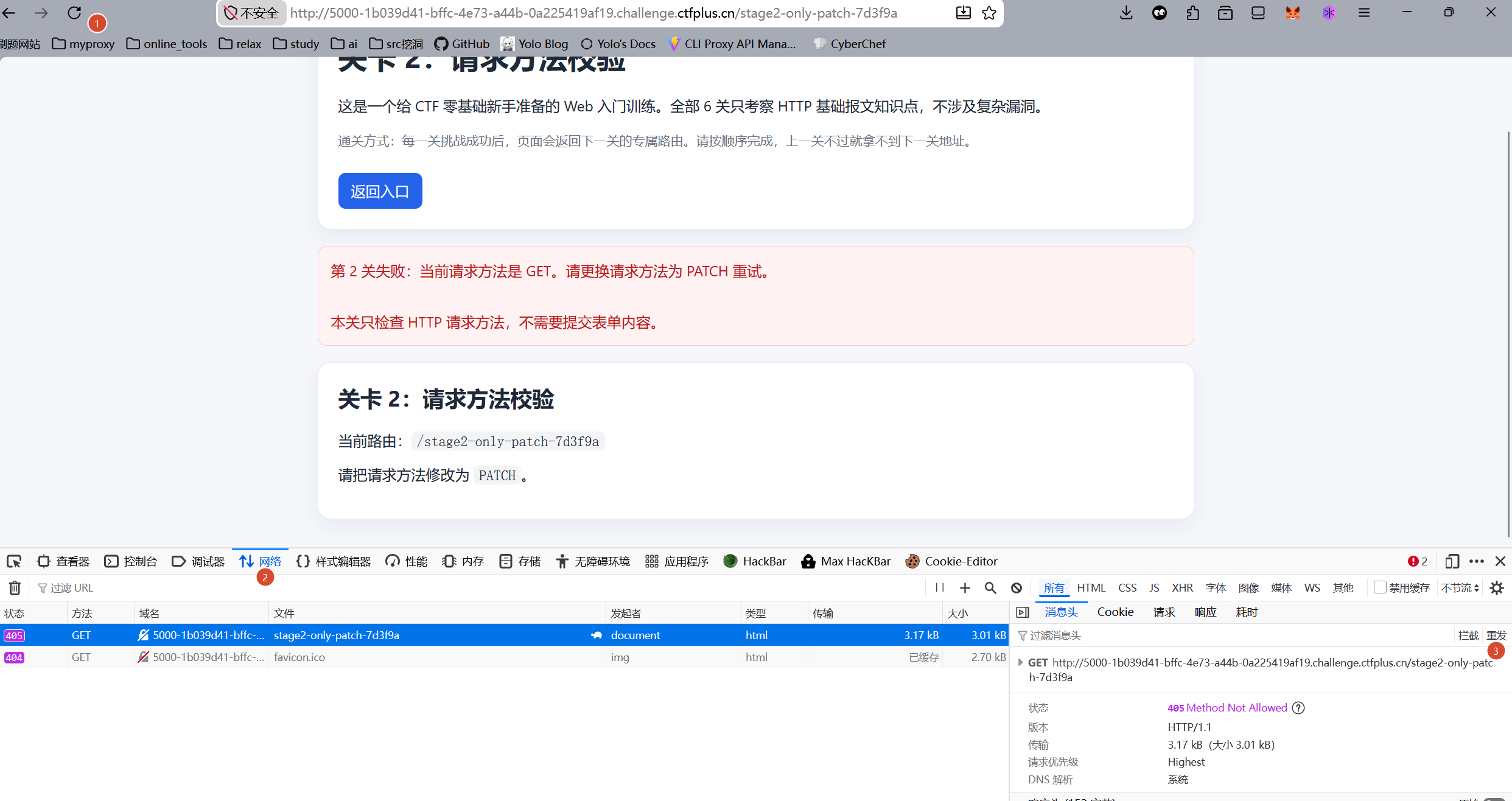The height and width of the screenshot is (801, 1512).
Task: Open the 不节流 throttling dropdown
Action: tap(1460, 588)
